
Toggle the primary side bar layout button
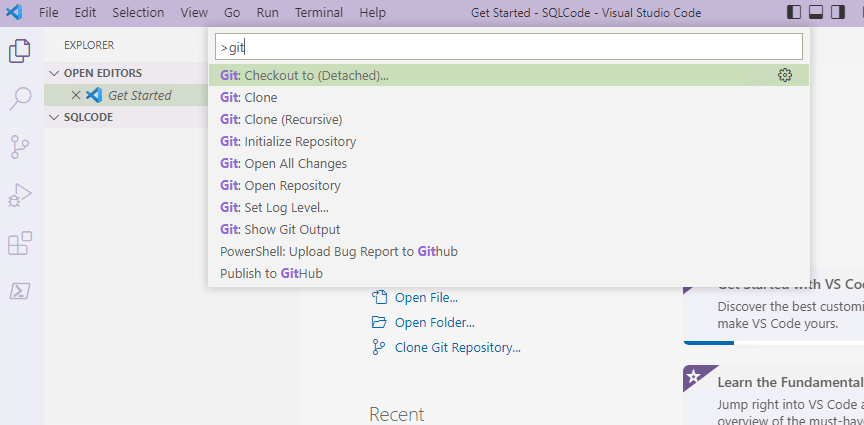point(794,13)
